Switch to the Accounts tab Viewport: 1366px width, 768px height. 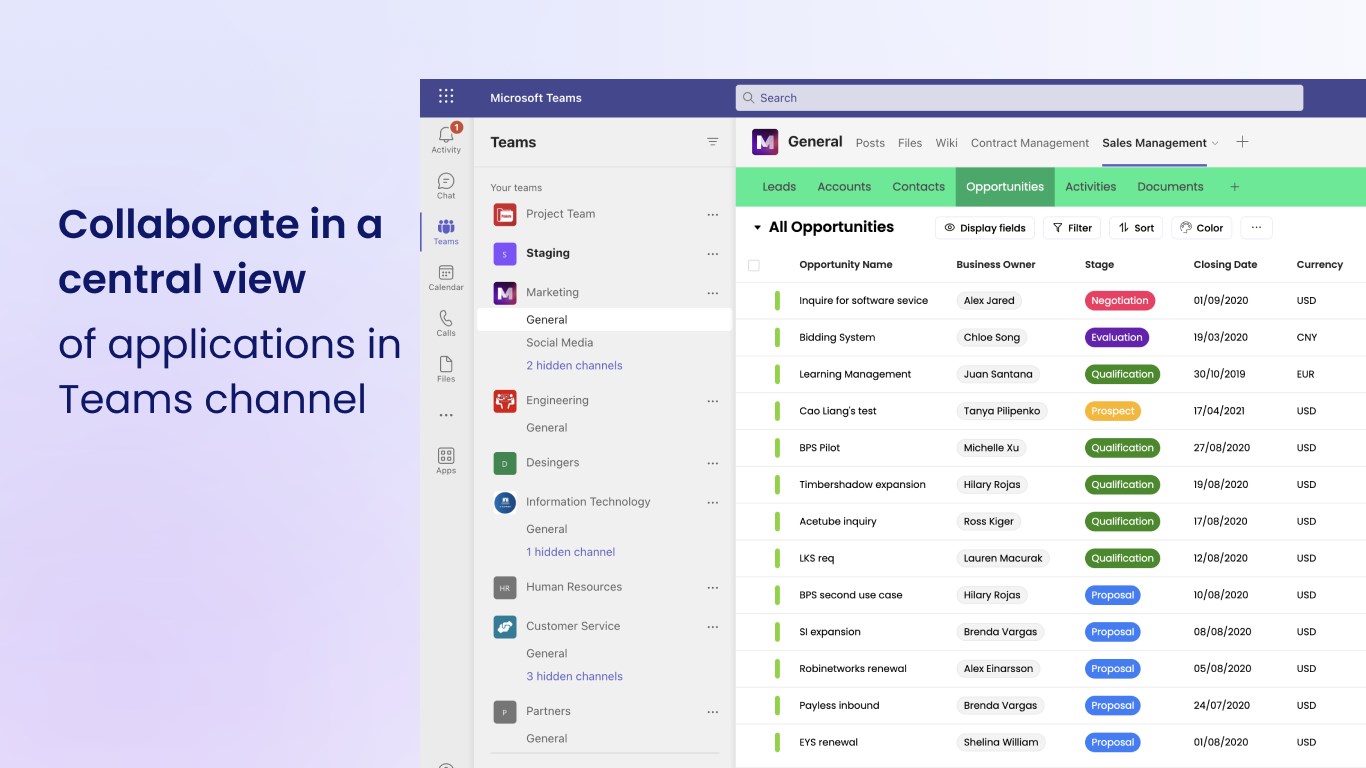point(844,187)
